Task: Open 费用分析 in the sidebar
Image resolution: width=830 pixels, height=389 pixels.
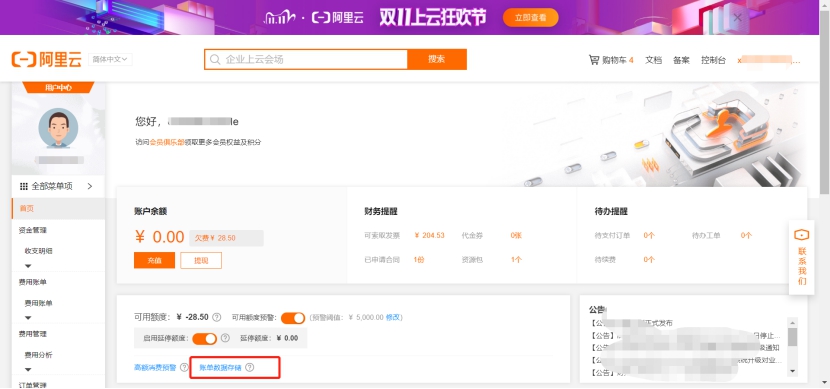Action: [x=39, y=355]
